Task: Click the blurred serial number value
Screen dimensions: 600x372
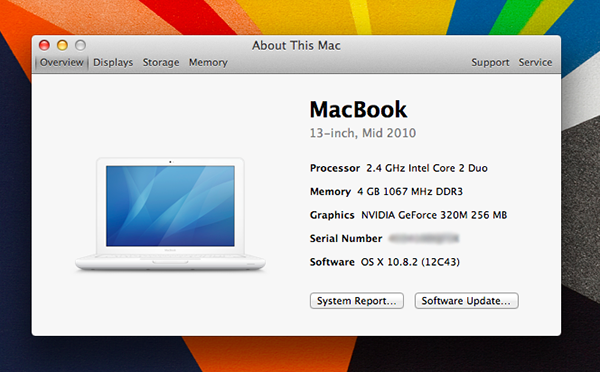Action: point(424,238)
